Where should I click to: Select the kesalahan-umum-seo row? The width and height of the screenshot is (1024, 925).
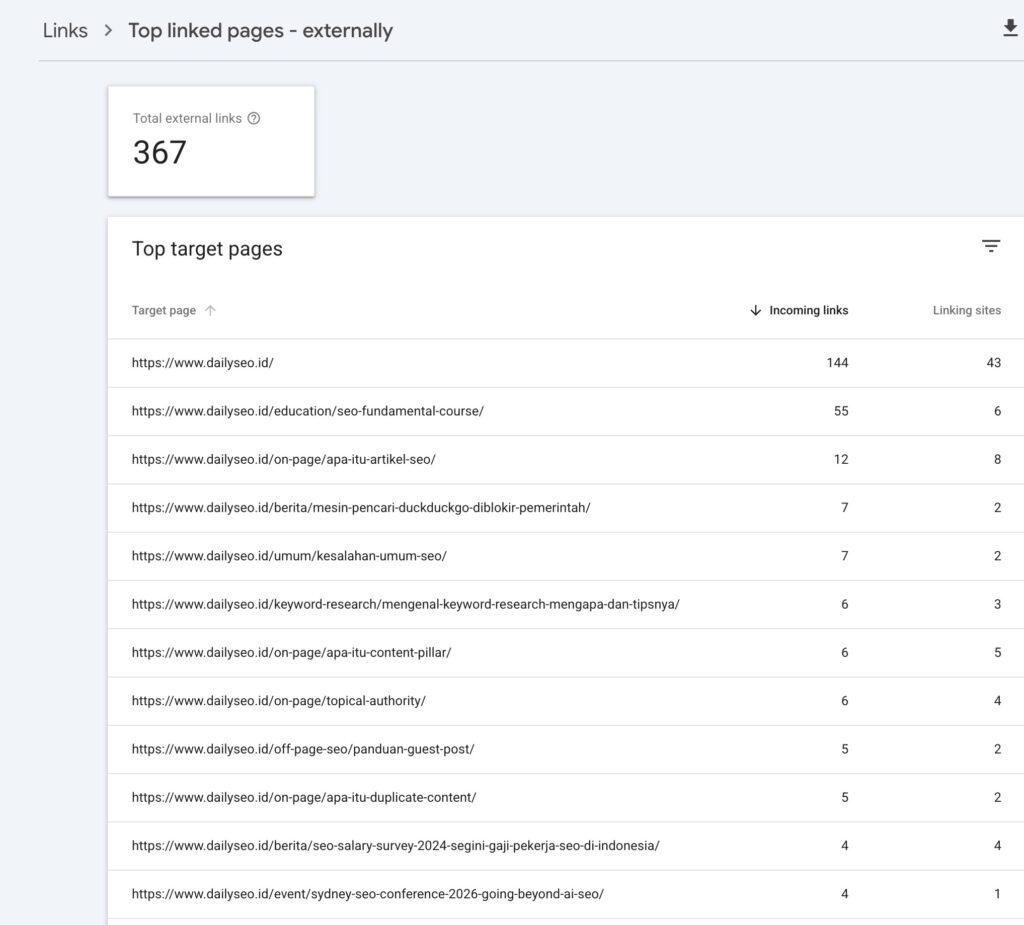pos(566,556)
